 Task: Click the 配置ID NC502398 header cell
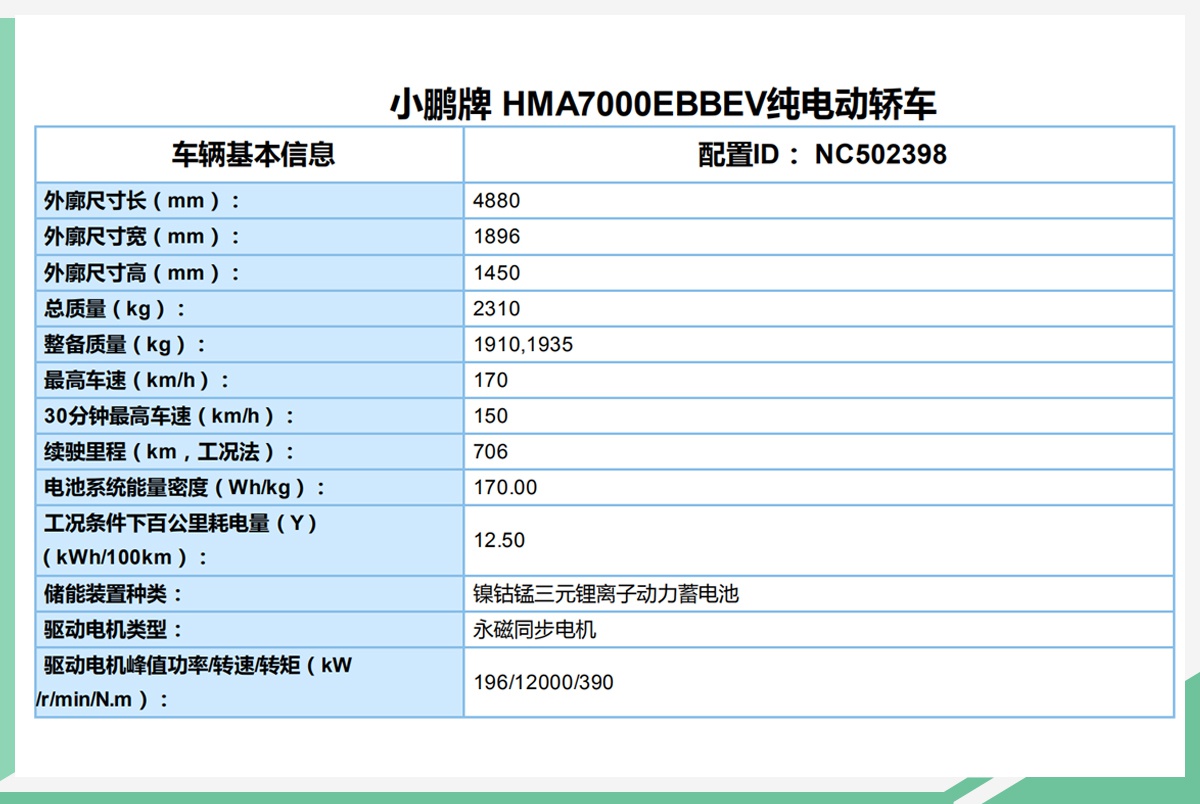pos(820,156)
